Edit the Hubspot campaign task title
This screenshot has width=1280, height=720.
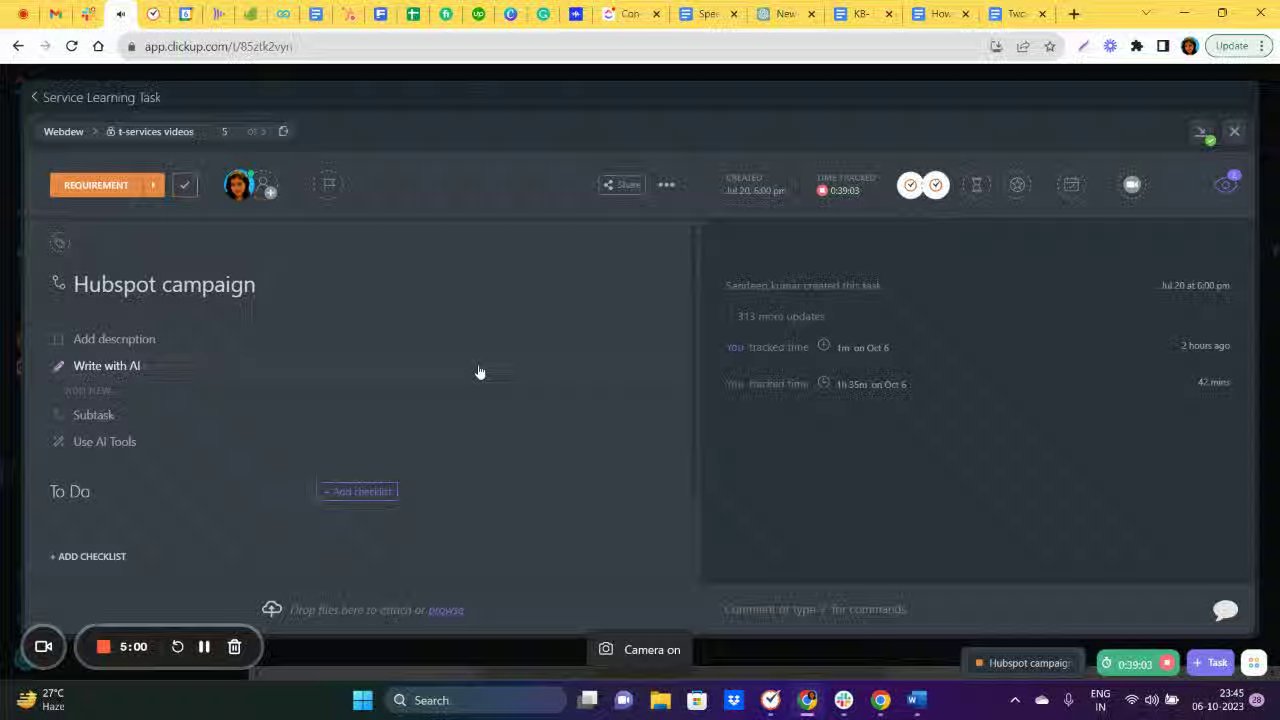(x=164, y=284)
